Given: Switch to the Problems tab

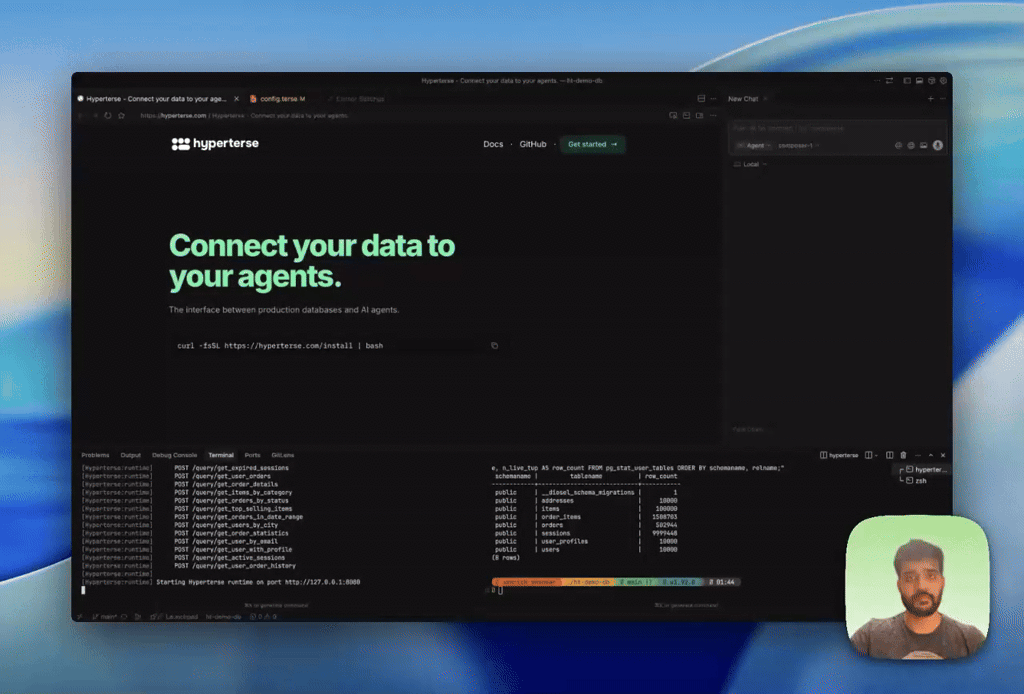Looking at the screenshot, I should click(x=95, y=455).
